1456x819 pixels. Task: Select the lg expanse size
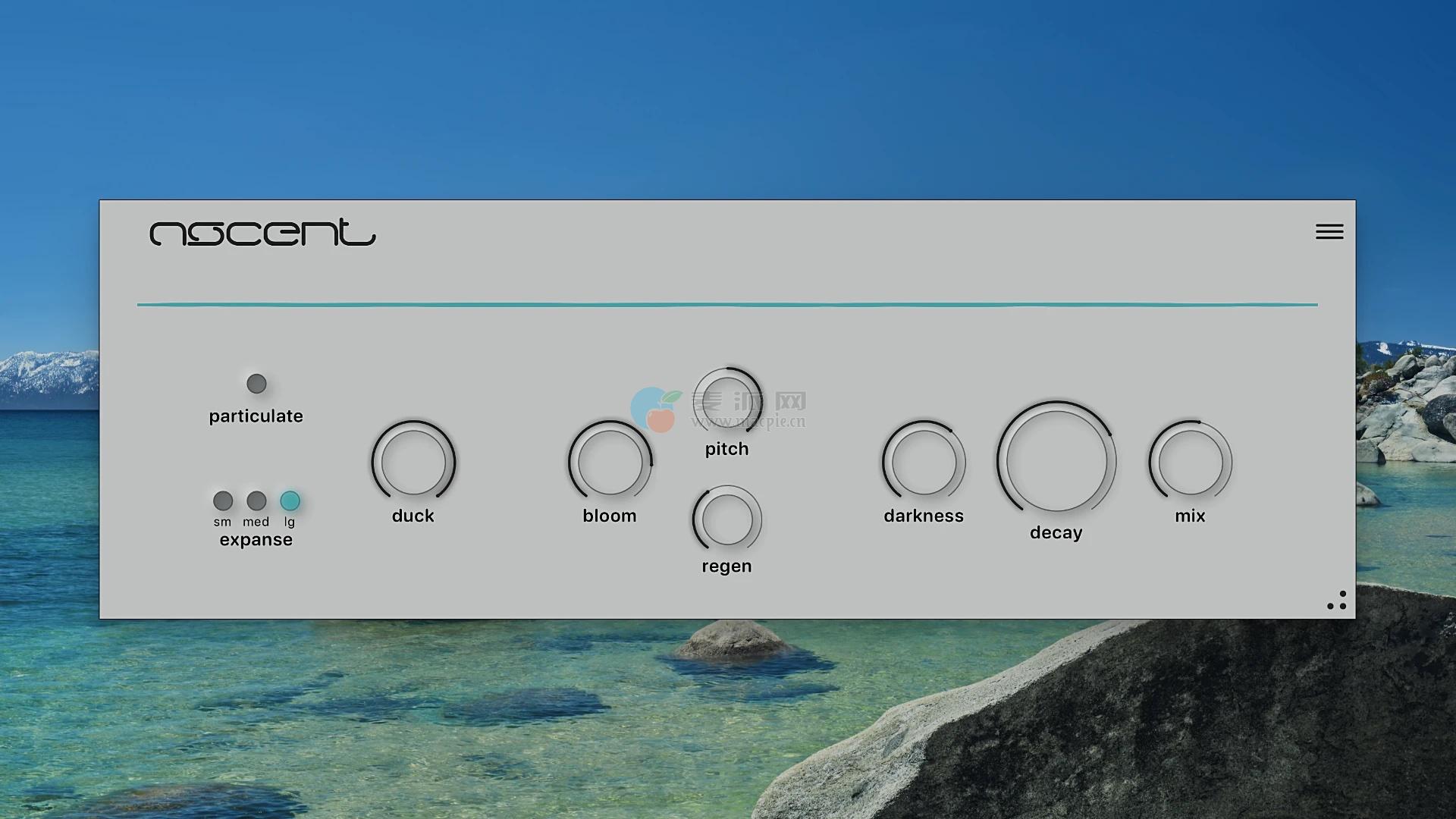tap(290, 500)
